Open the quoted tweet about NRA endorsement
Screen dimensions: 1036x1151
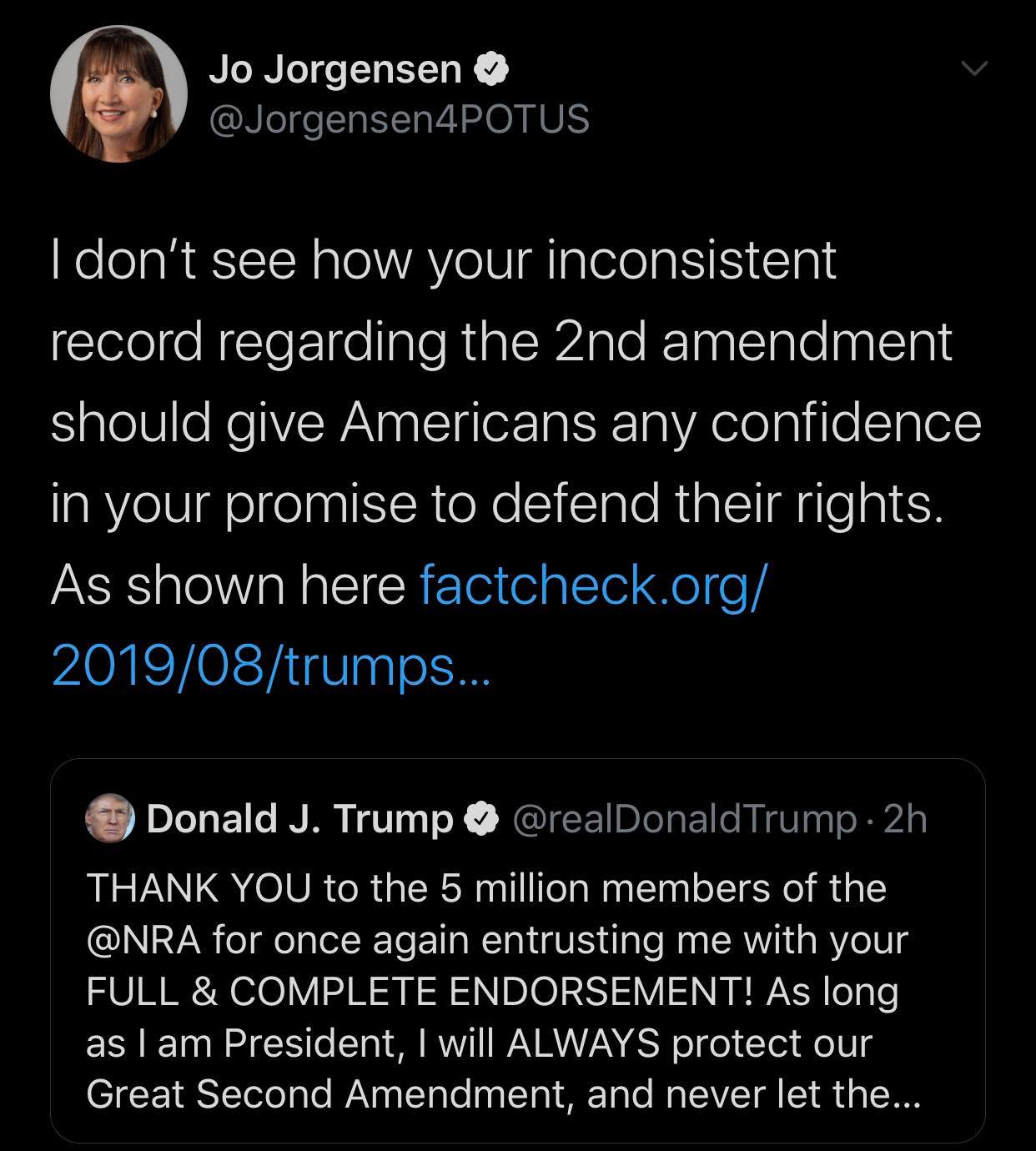[517, 951]
